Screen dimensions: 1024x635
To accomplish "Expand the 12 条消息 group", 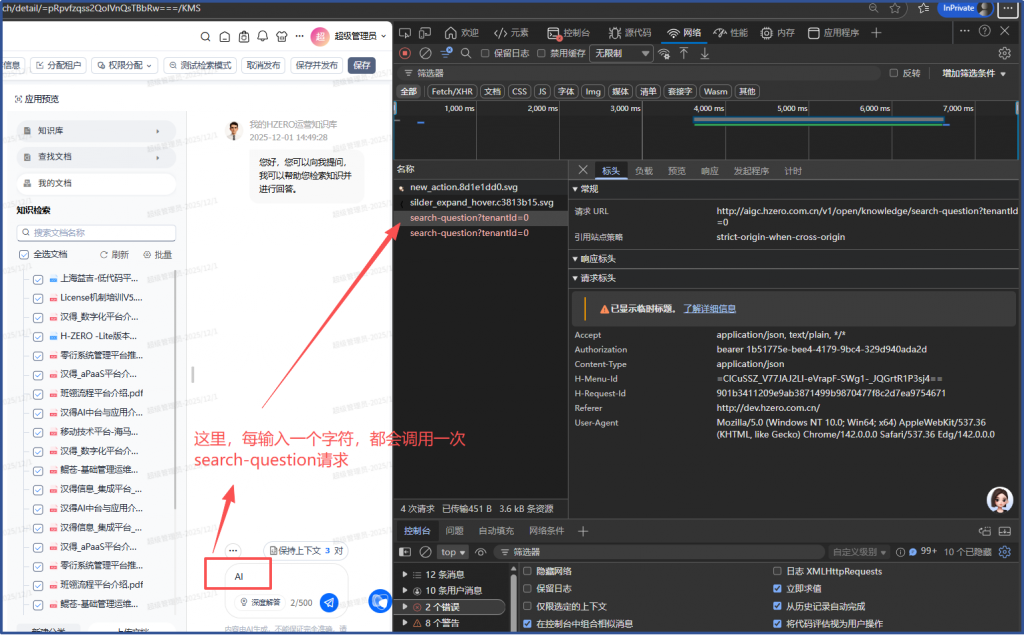I will click(404, 574).
